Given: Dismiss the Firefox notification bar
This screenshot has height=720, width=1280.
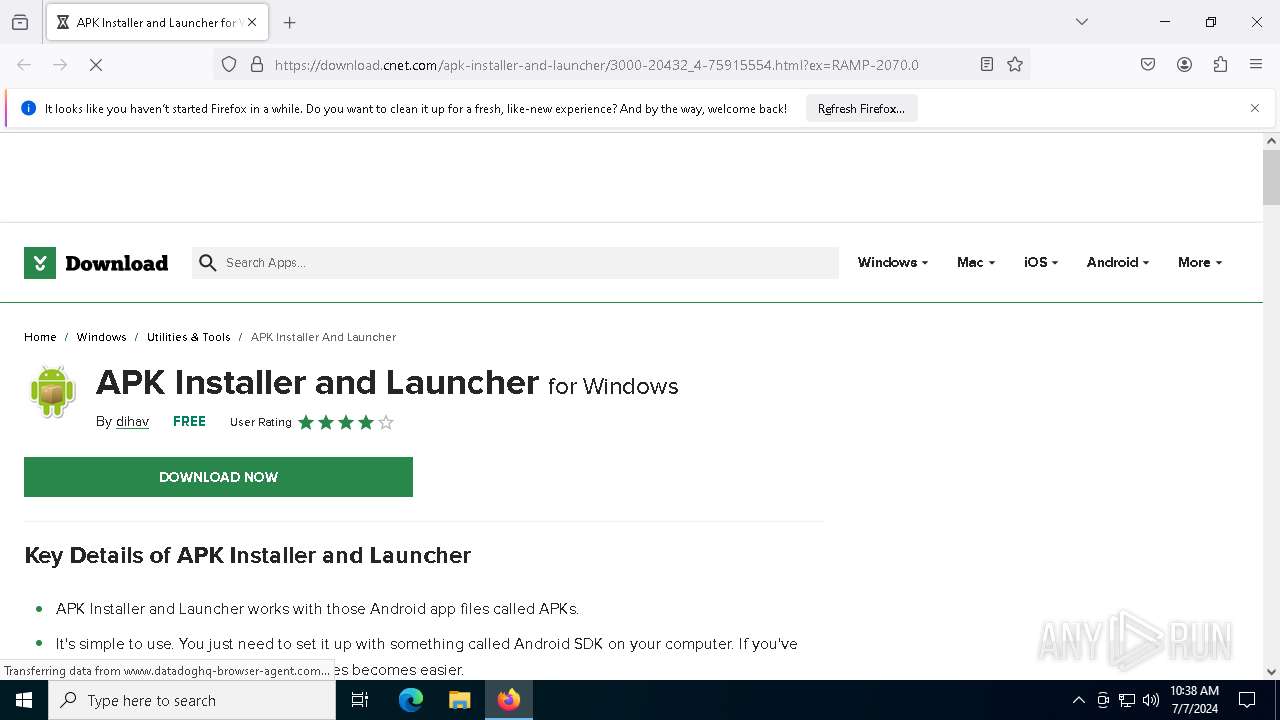Looking at the screenshot, I should pos(1255,108).
